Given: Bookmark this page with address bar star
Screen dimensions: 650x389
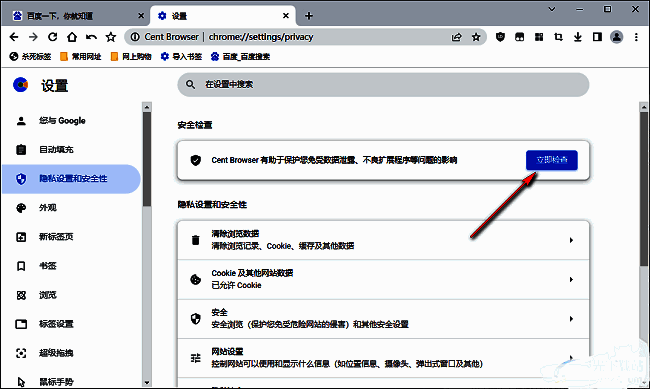Looking at the screenshot, I should 476,37.
